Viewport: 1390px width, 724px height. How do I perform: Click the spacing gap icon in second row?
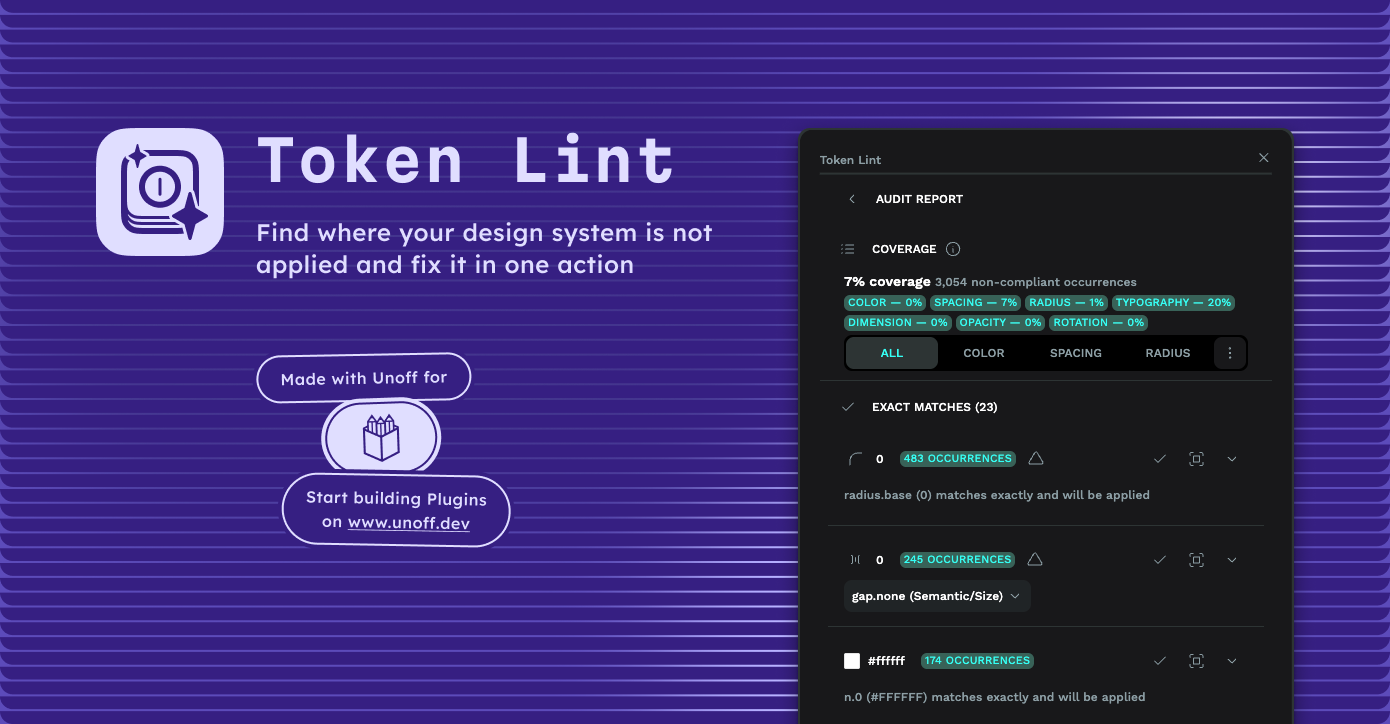click(x=855, y=560)
